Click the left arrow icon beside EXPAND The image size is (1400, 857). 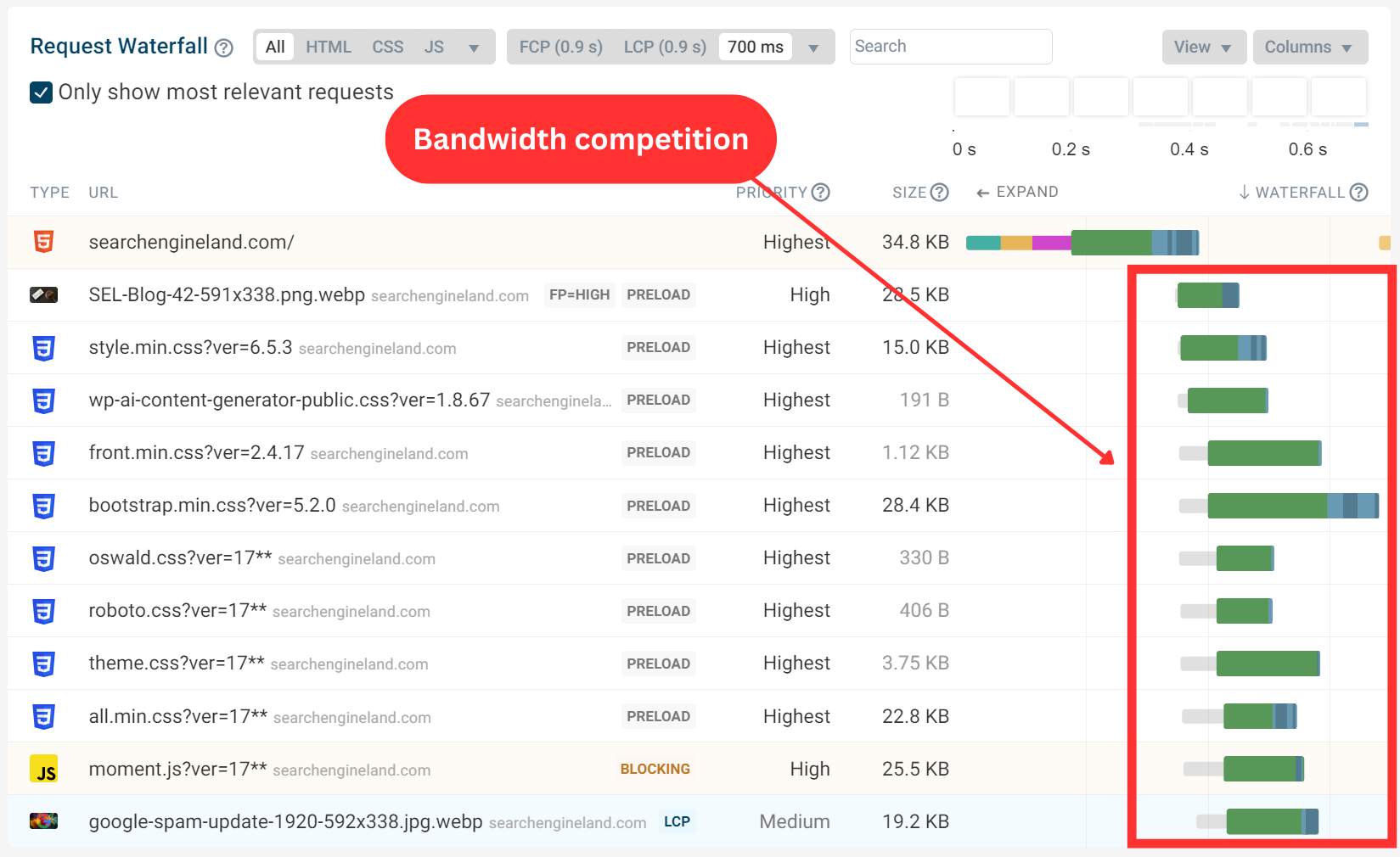(x=983, y=193)
